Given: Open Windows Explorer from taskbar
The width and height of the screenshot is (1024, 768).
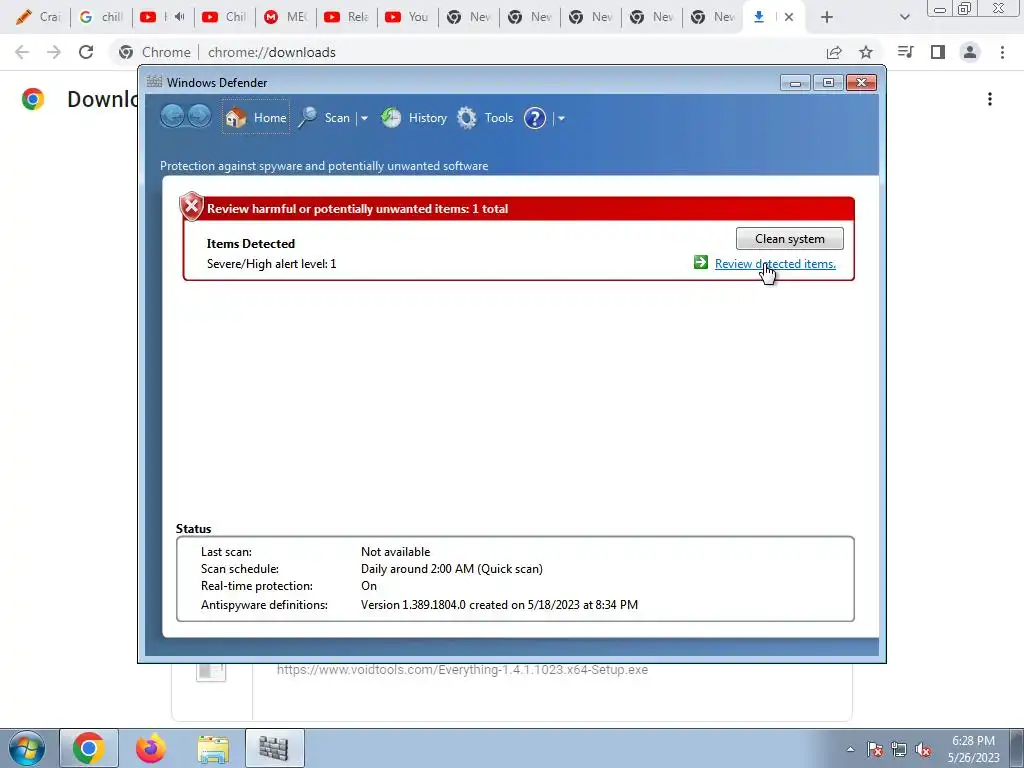Looking at the screenshot, I should [213, 748].
